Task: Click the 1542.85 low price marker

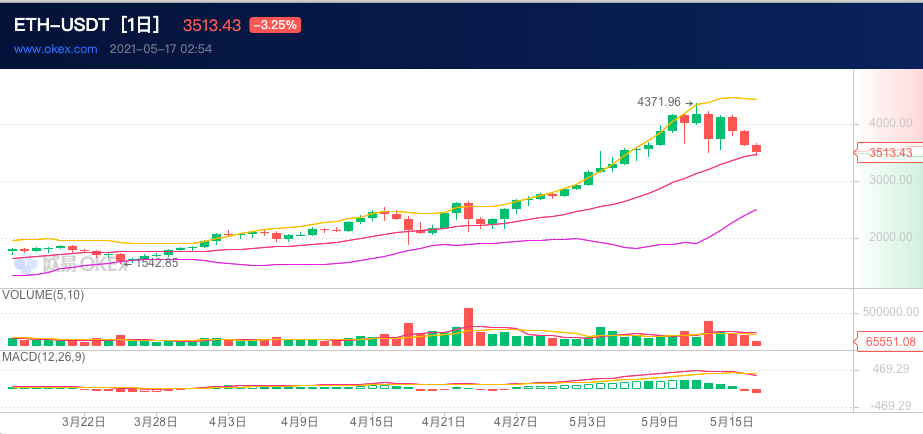Action: pyautogui.click(x=155, y=263)
